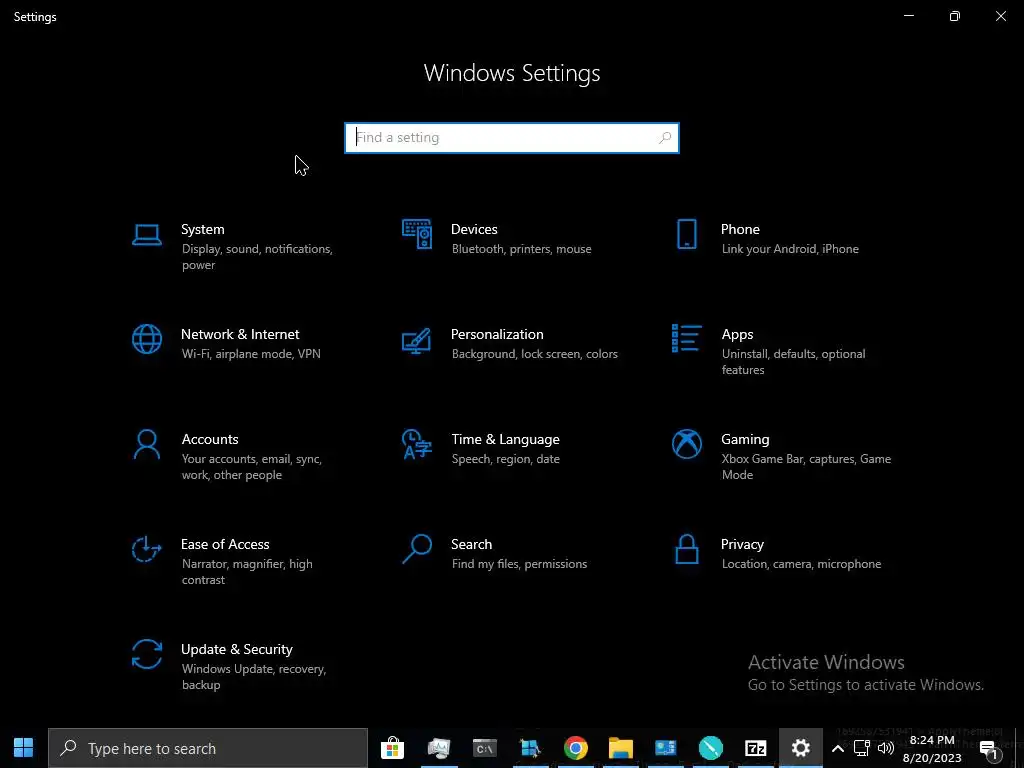Click 'Windows Update, recovery, backup' description
The image size is (1024, 768).
(253, 677)
